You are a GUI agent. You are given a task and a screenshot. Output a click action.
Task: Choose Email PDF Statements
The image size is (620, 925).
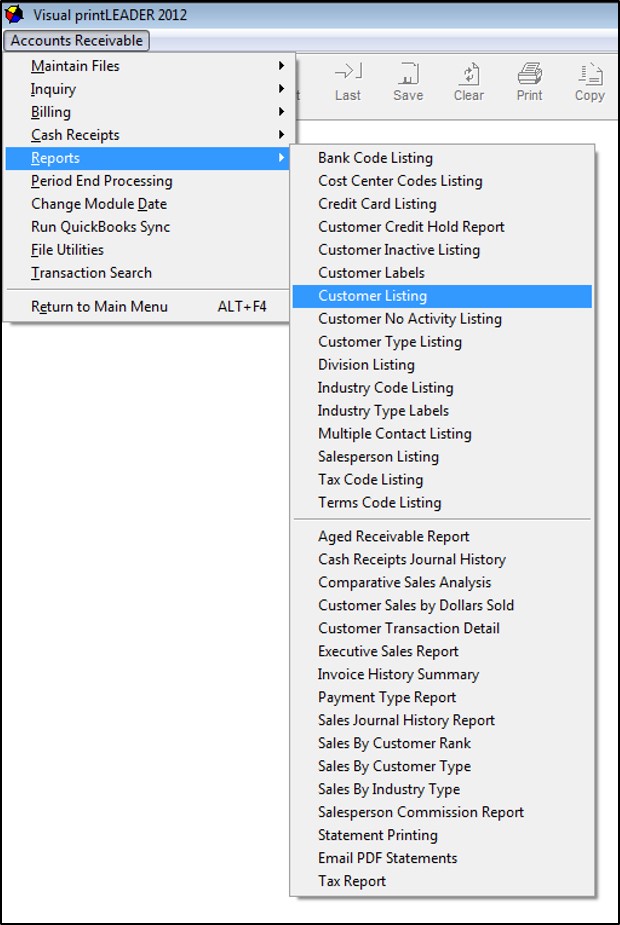(442, 859)
